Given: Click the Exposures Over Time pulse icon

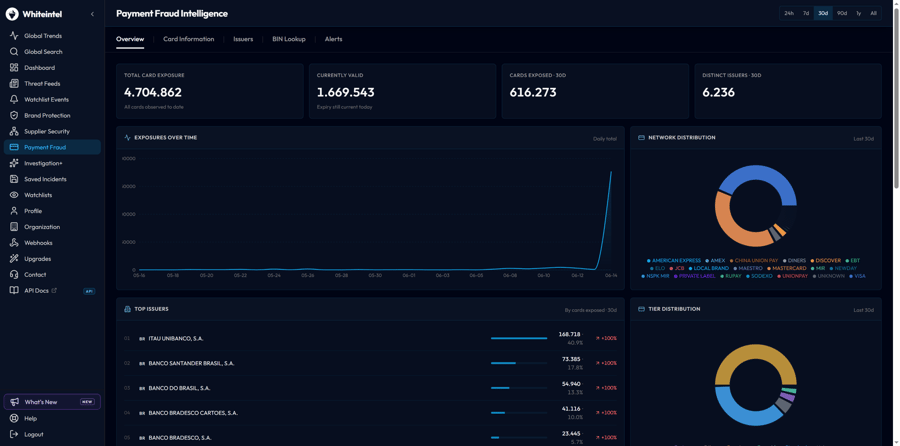Looking at the screenshot, I should pyautogui.click(x=127, y=138).
